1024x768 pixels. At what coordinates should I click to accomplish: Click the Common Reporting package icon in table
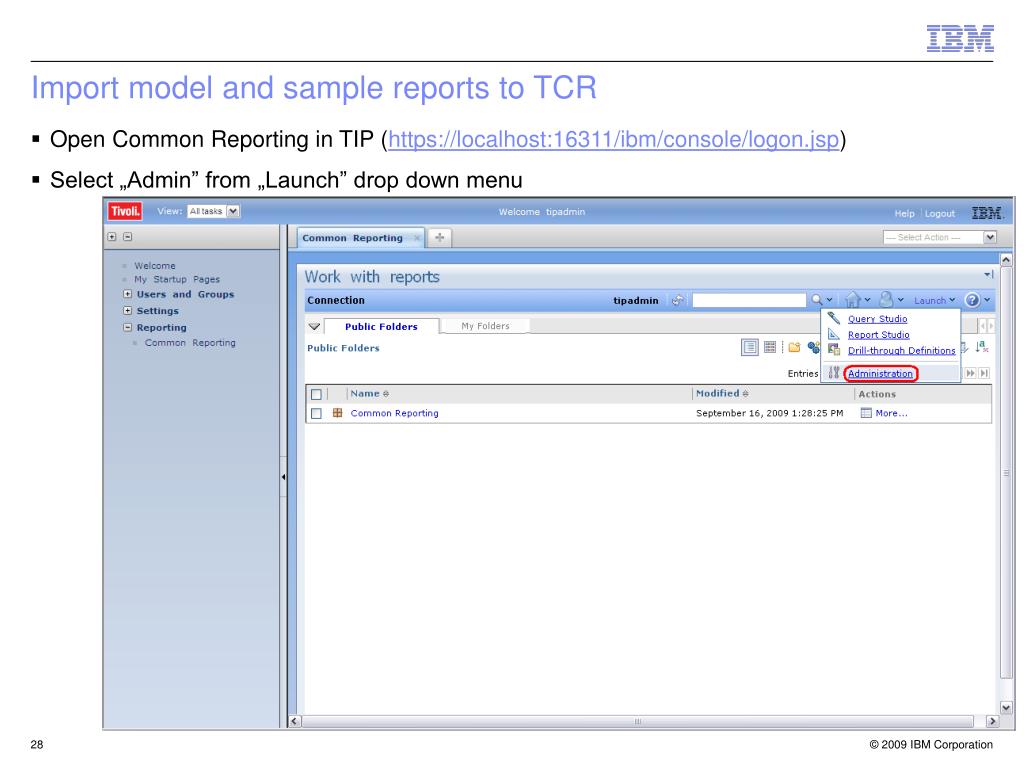tap(338, 413)
